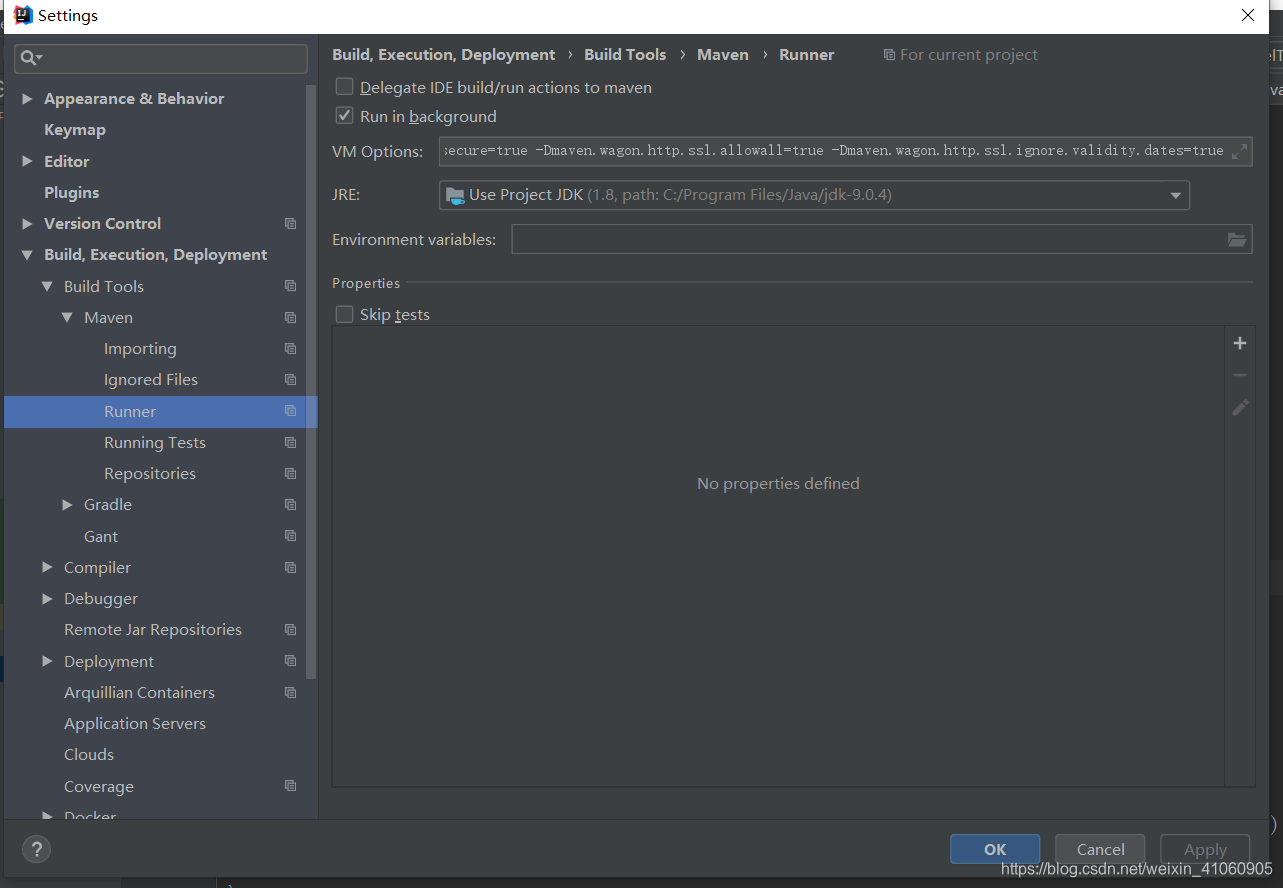This screenshot has width=1283, height=888.
Task: Select Gant under Build Tools
Action: click(101, 537)
